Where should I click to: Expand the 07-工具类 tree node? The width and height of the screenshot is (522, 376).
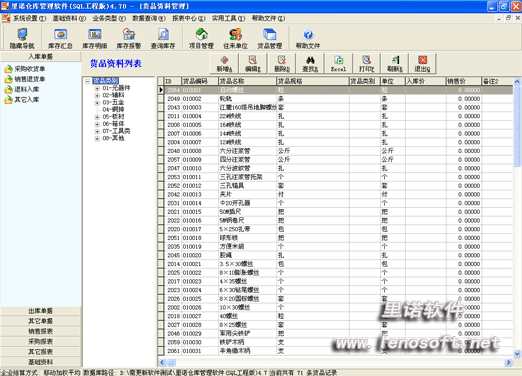97,131
